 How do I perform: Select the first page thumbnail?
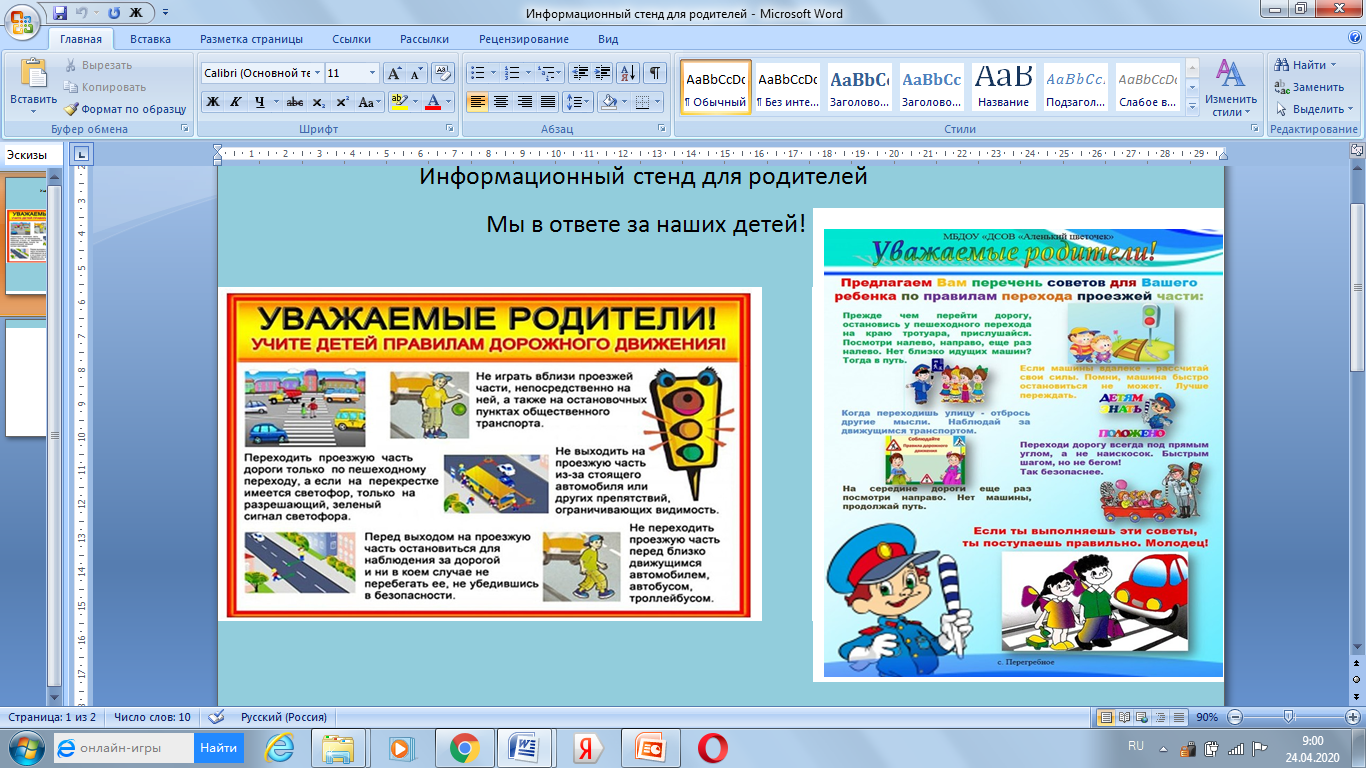pyautogui.click(x=27, y=237)
